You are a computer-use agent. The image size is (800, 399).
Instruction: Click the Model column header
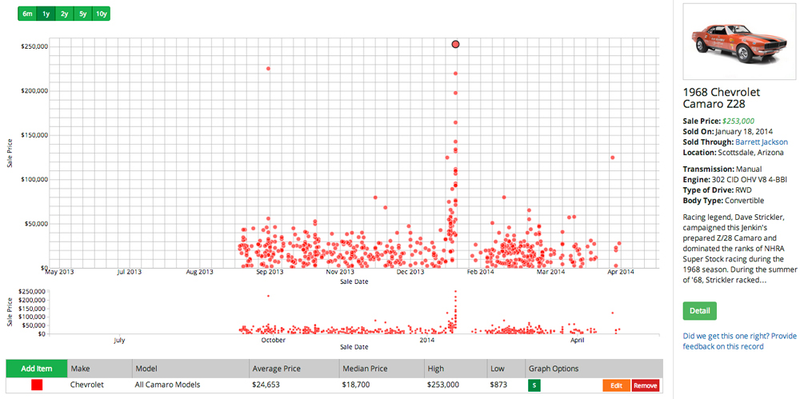tap(191, 368)
